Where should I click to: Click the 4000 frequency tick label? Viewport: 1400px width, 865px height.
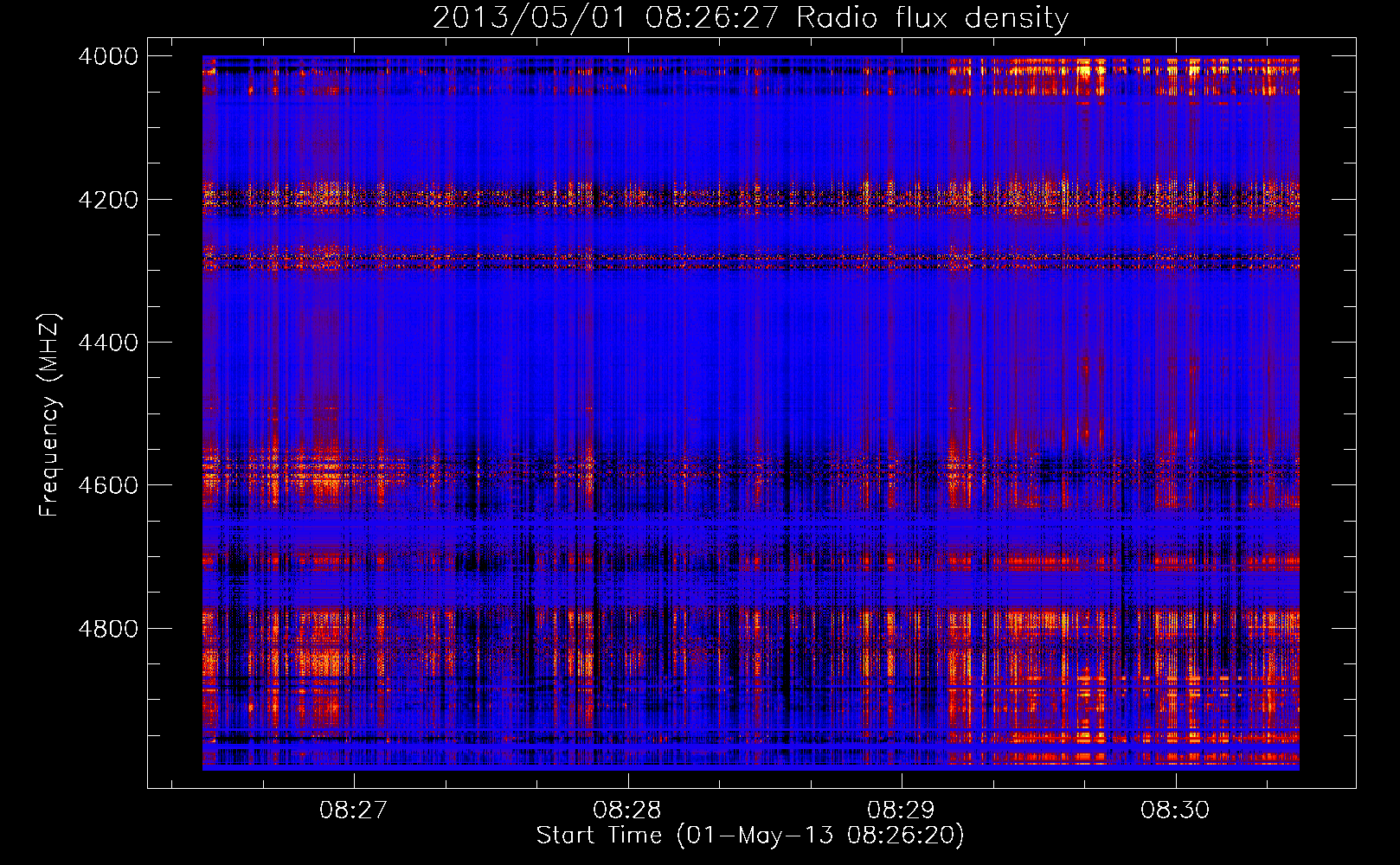coord(108,56)
